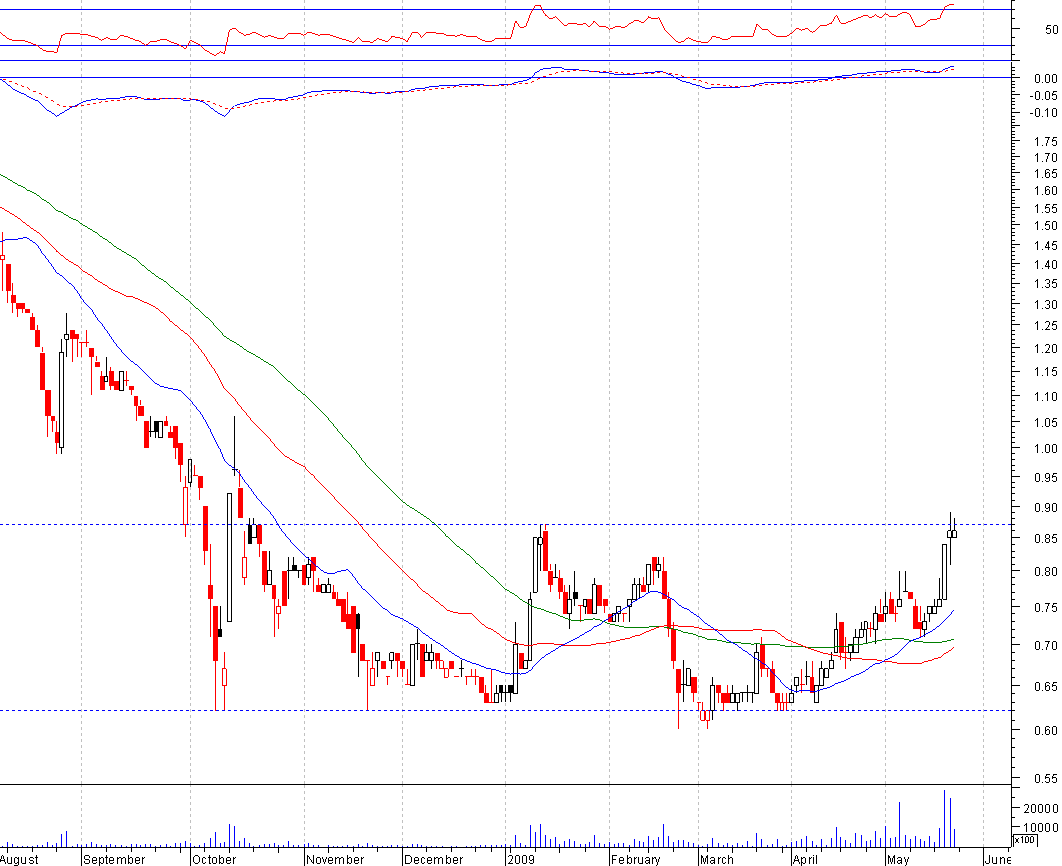The height and width of the screenshot is (866, 1062).
Task: Click the June month label
Action: point(998,859)
